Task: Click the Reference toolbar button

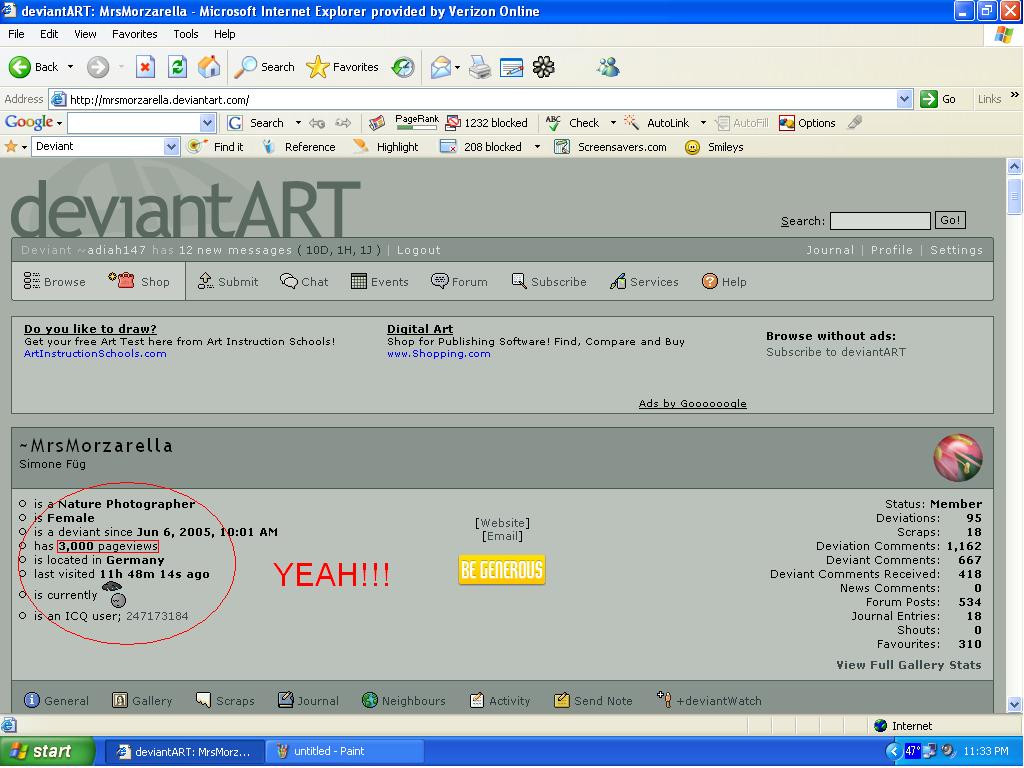Action: pos(298,147)
